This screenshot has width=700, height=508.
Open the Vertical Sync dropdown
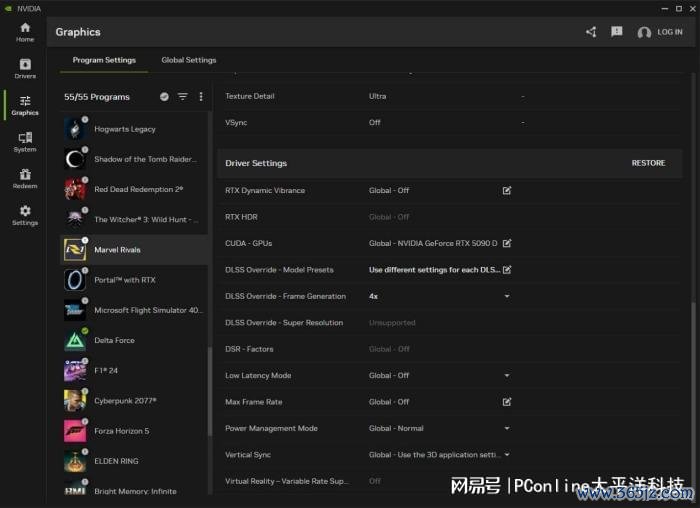[x=507, y=454]
